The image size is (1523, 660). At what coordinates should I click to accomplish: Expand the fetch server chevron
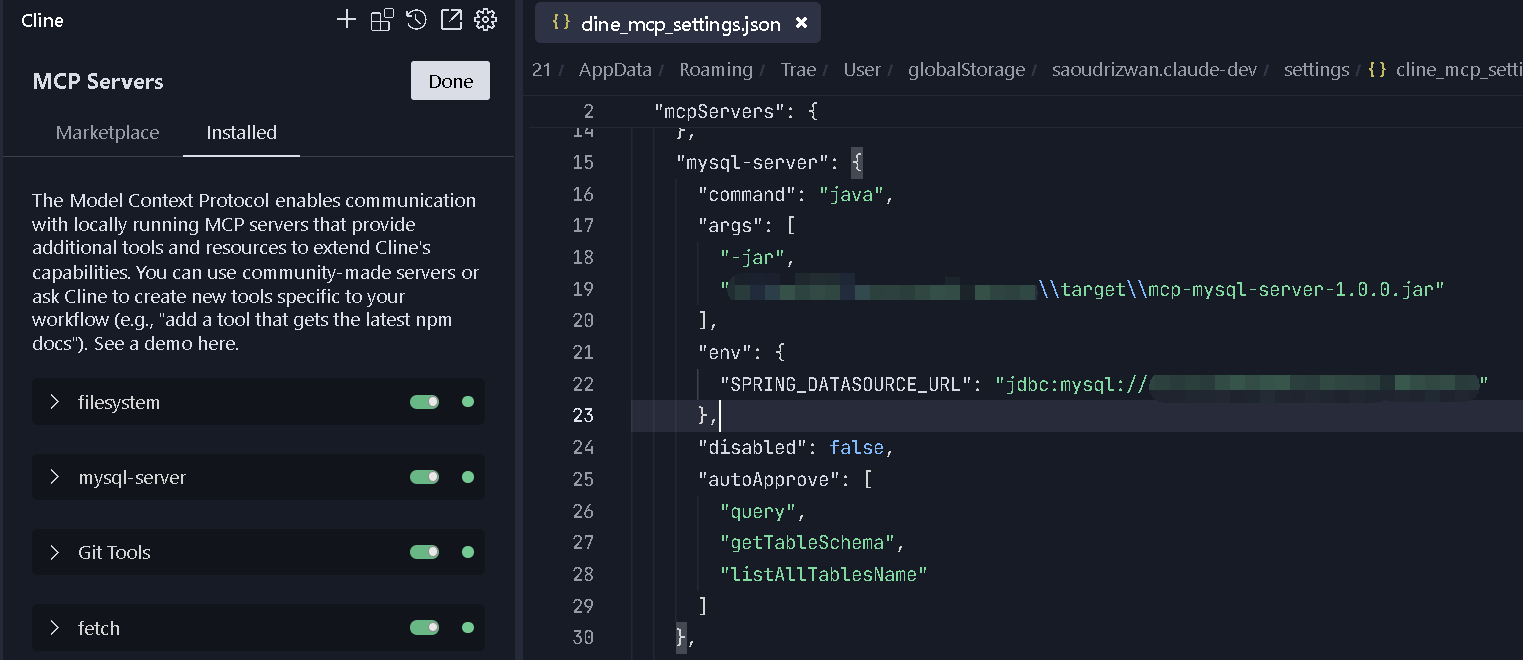(x=55, y=628)
